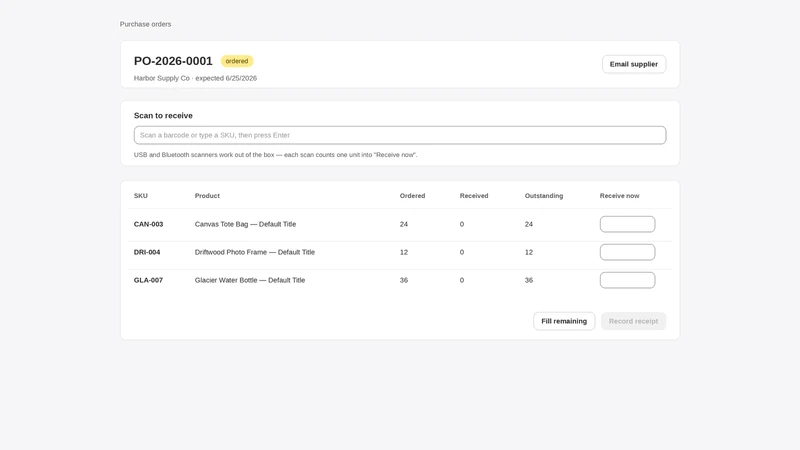
Task: Click Driftwood Photo Frame — Default Title
Action: pos(255,252)
